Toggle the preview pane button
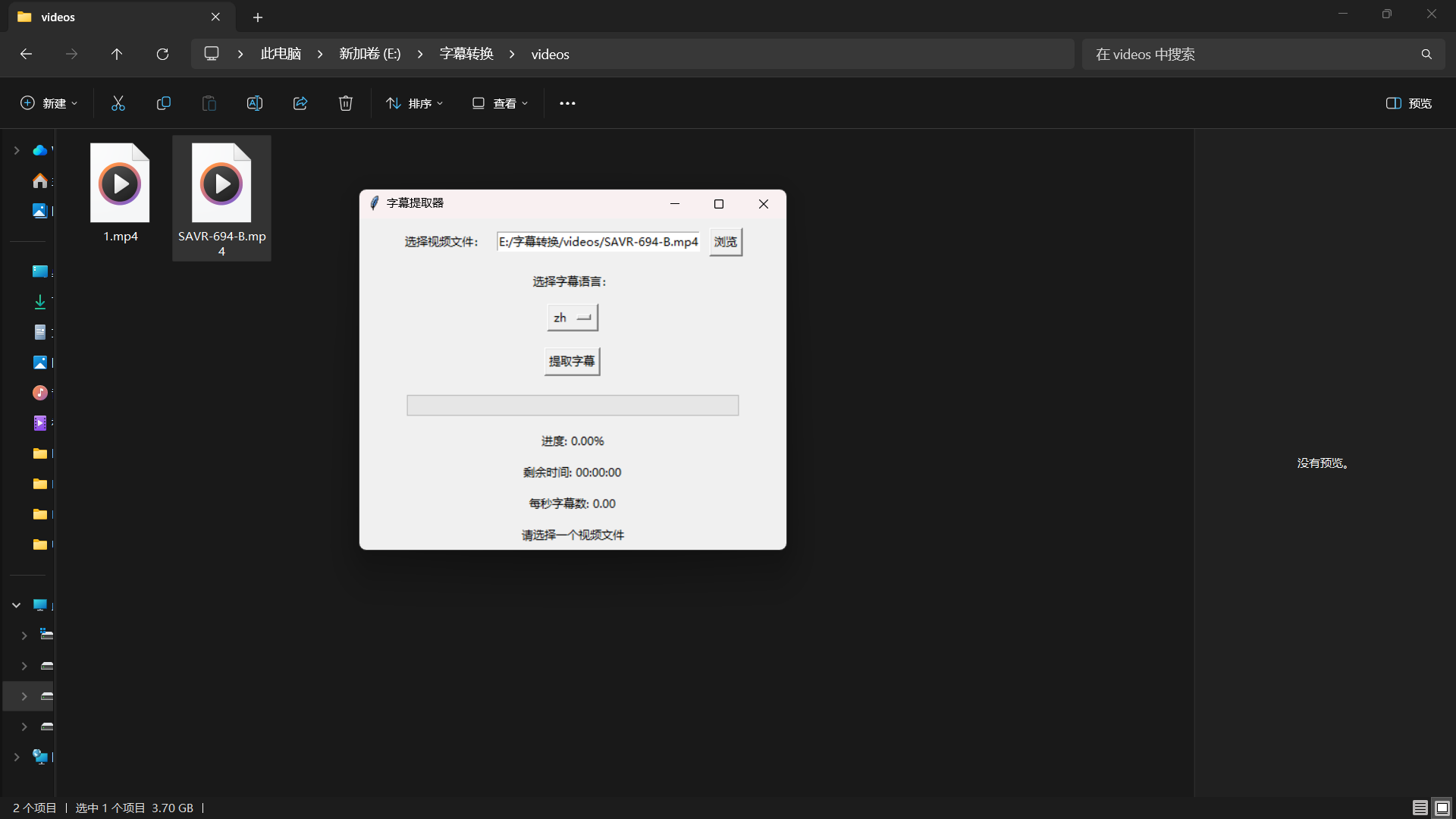The width and height of the screenshot is (1456, 819). [x=1409, y=103]
